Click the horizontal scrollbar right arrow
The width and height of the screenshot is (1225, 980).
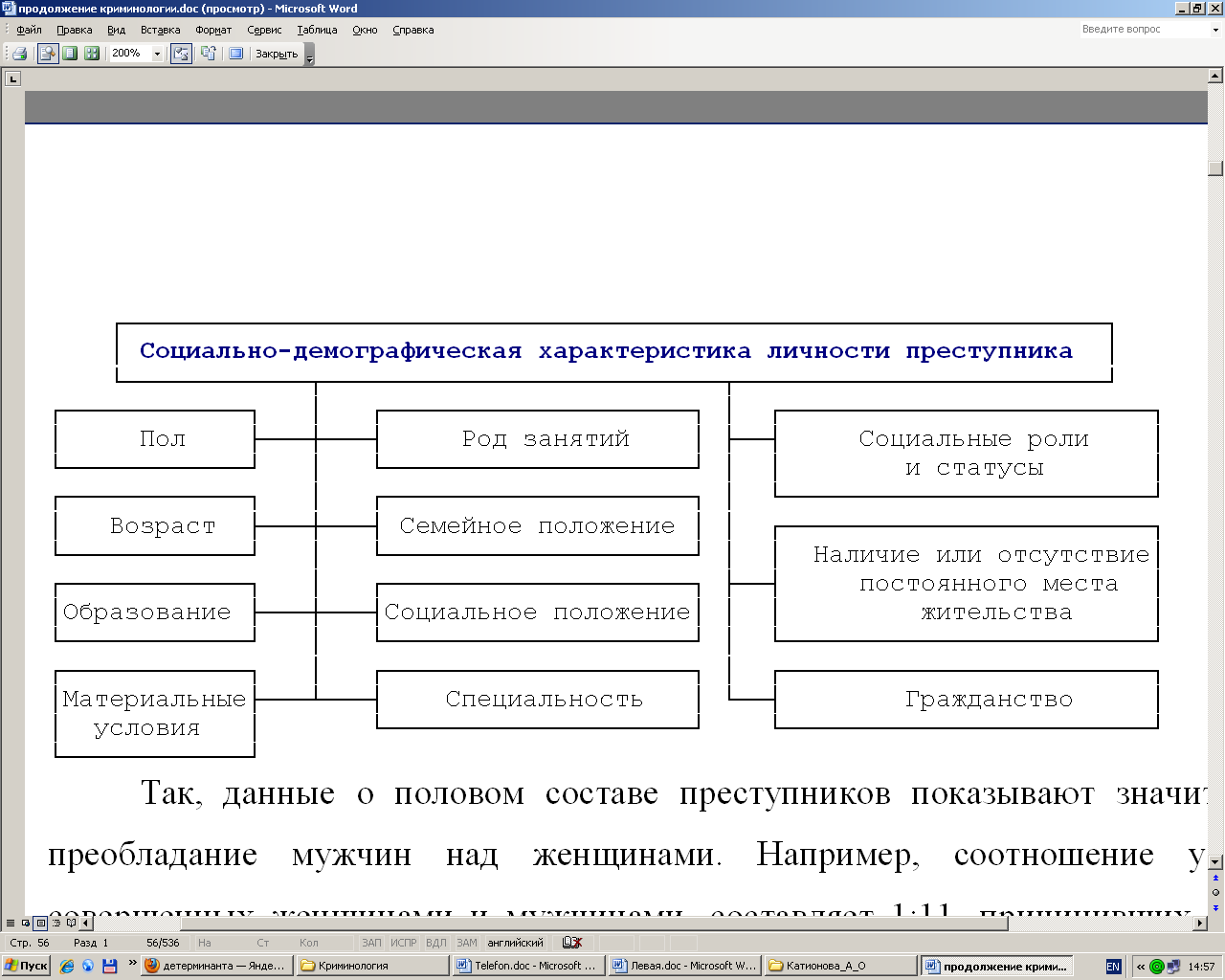[1200, 924]
